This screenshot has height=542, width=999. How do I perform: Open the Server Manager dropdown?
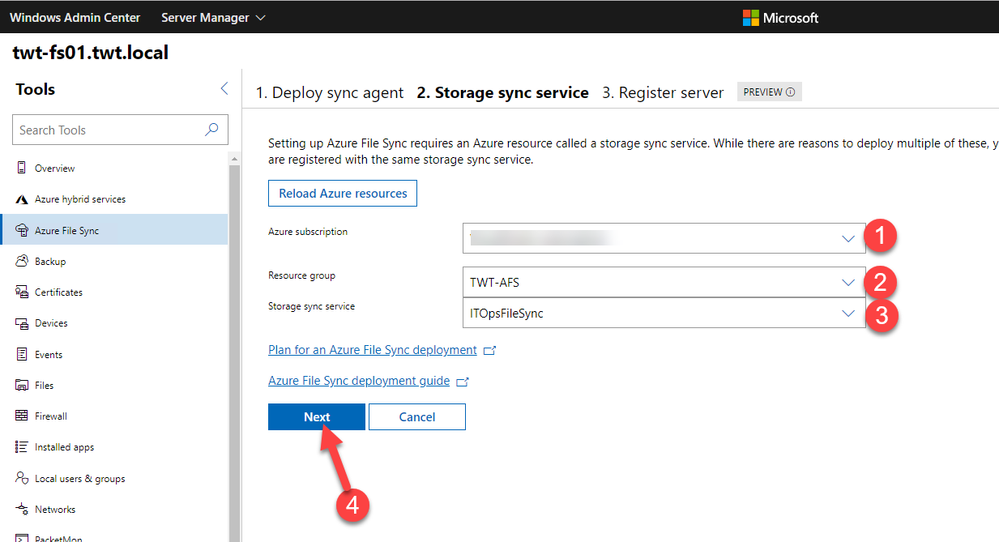pyautogui.click(x=213, y=18)
